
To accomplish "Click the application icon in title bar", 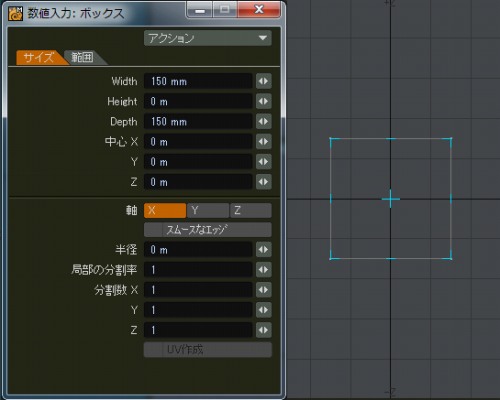I will click(15, 13).
